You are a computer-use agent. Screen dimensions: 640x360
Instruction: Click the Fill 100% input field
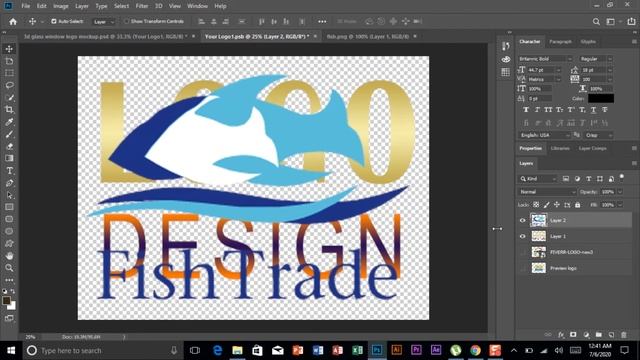click(x=607, y=205)
